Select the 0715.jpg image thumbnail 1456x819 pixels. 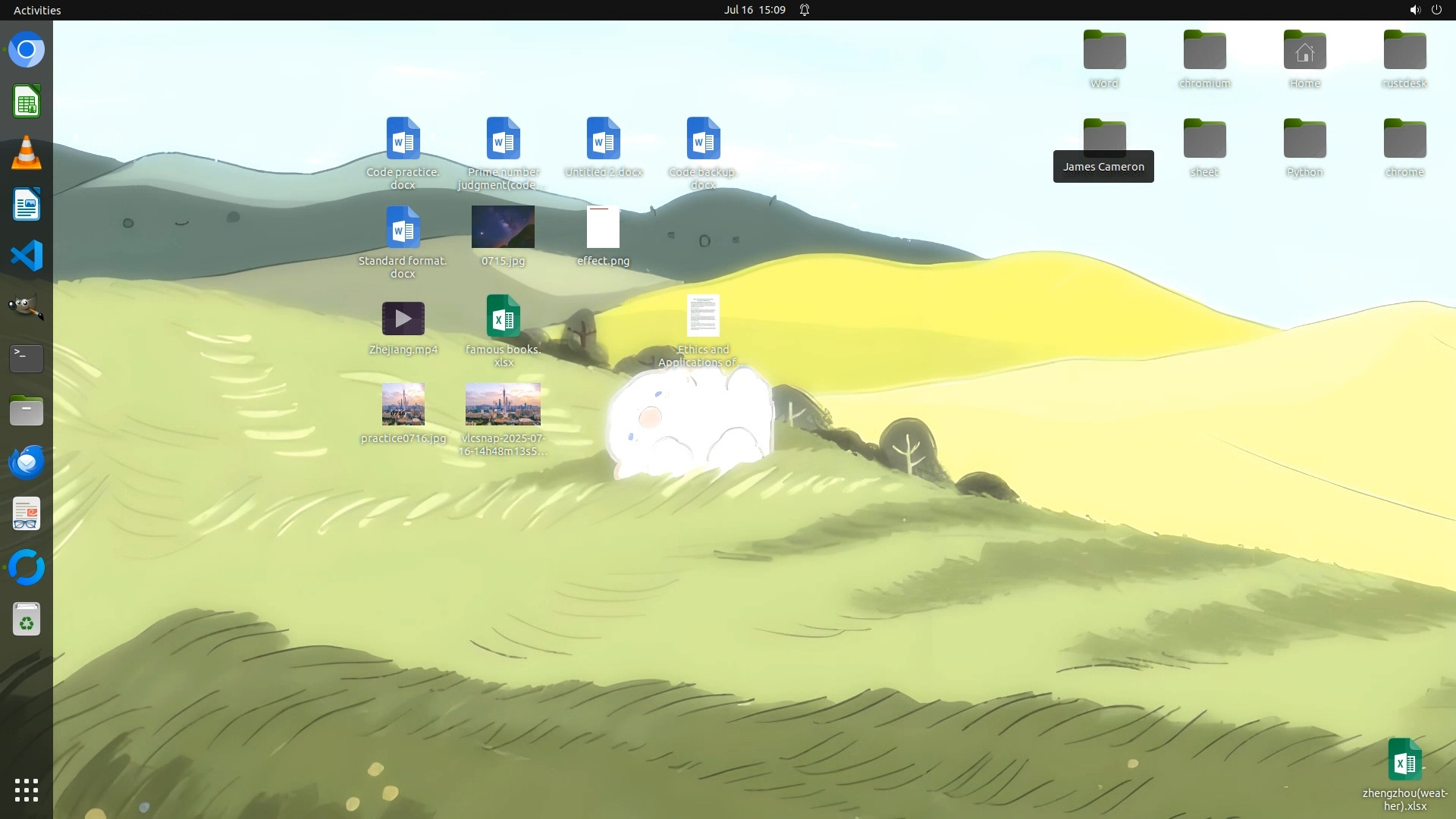503,227
